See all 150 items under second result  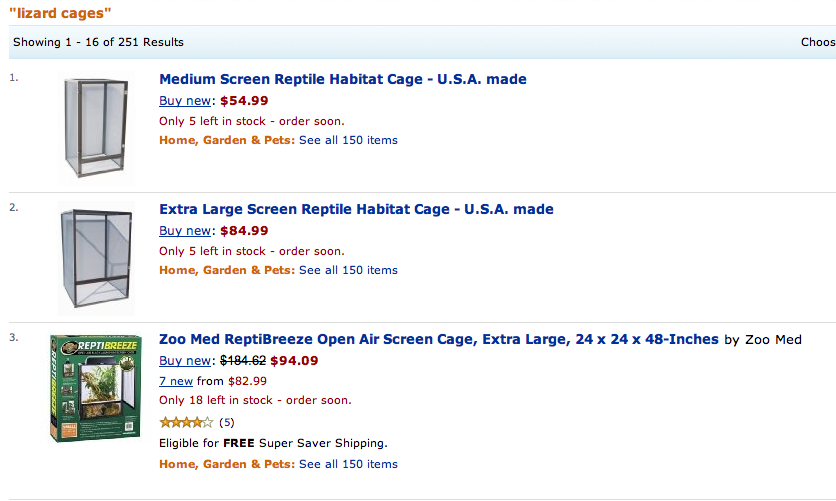click(x=348, y=270)
